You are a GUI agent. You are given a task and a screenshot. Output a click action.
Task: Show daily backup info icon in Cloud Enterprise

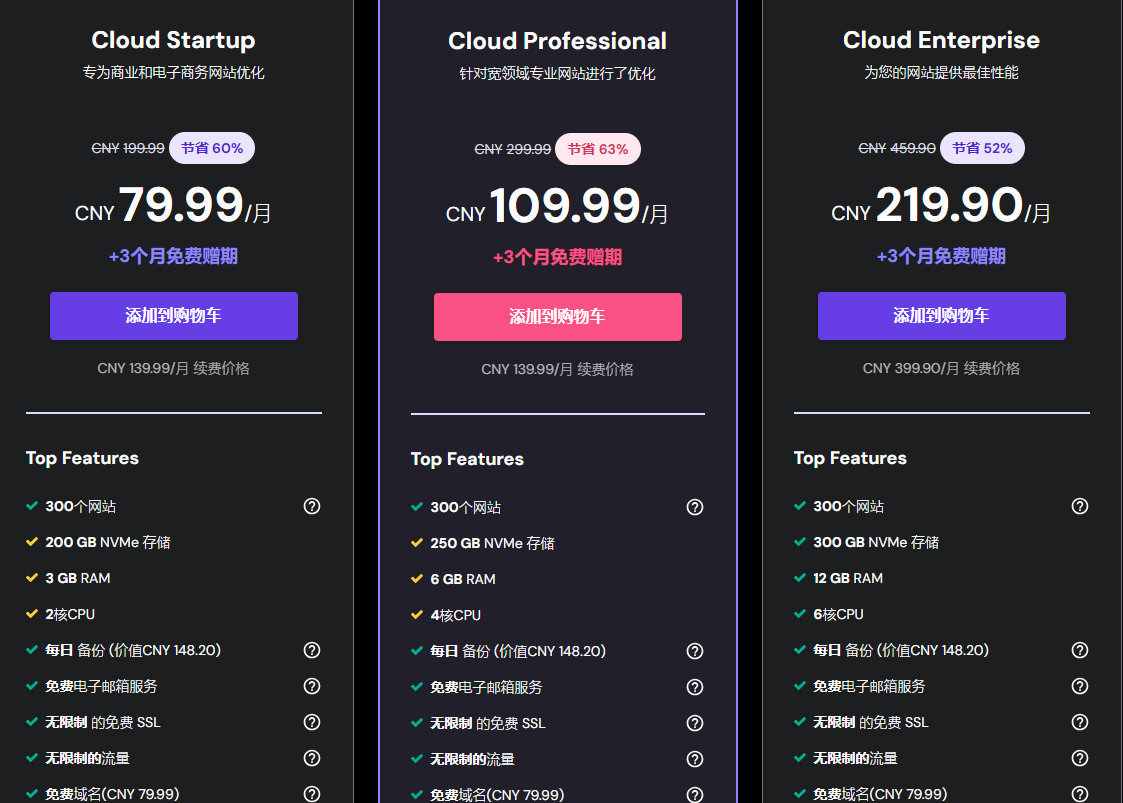tap(1079, 650)
